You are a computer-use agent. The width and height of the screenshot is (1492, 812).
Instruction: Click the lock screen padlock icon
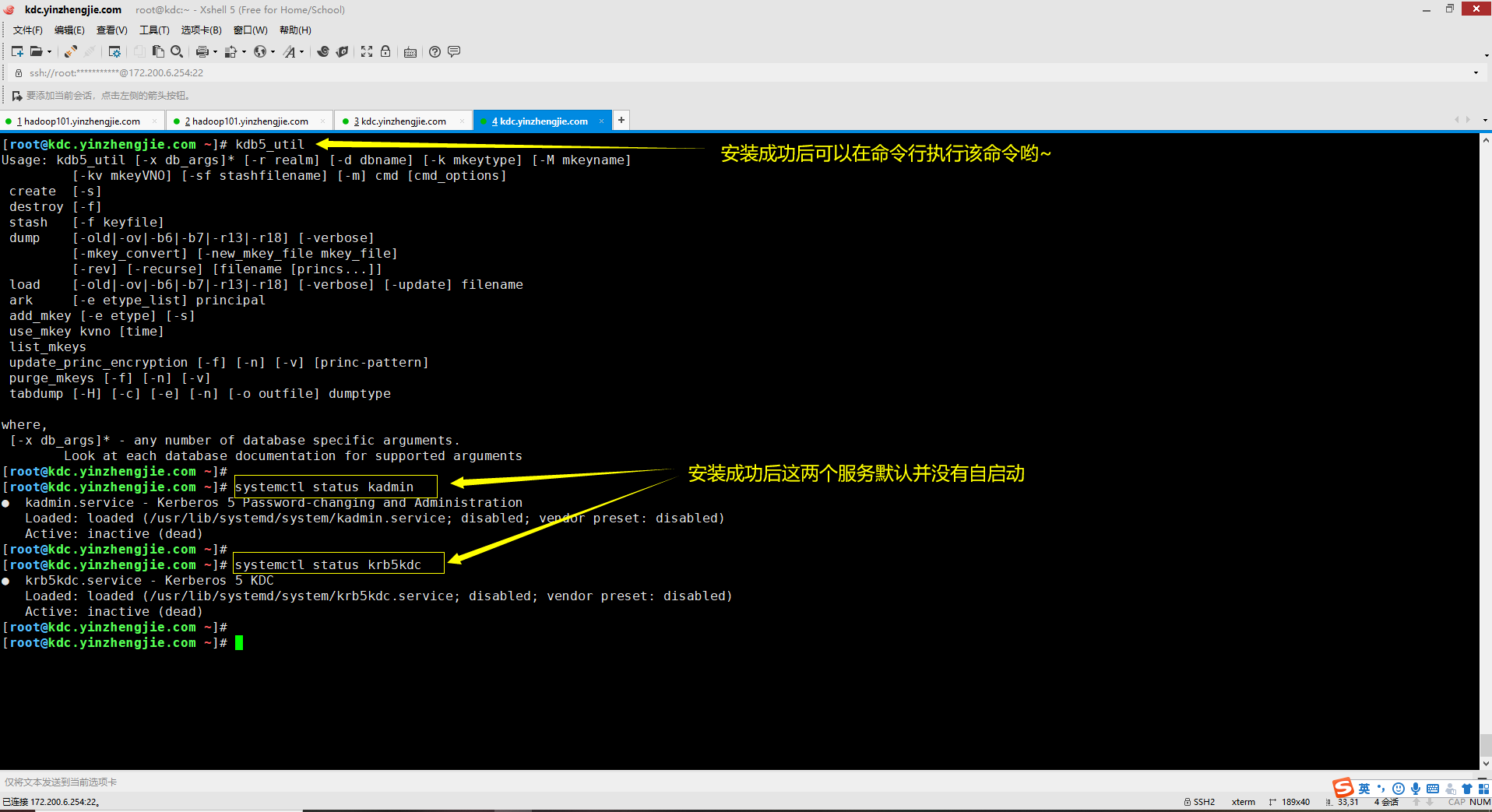tap(385, 51)
